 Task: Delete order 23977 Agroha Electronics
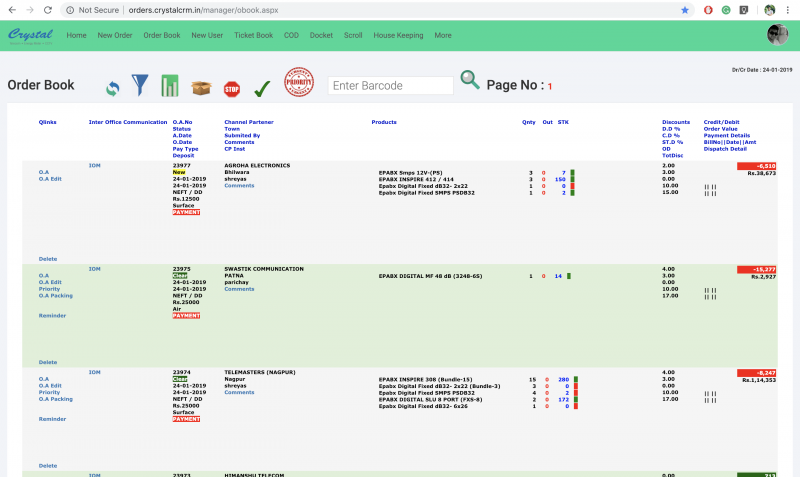click(48, 259)
